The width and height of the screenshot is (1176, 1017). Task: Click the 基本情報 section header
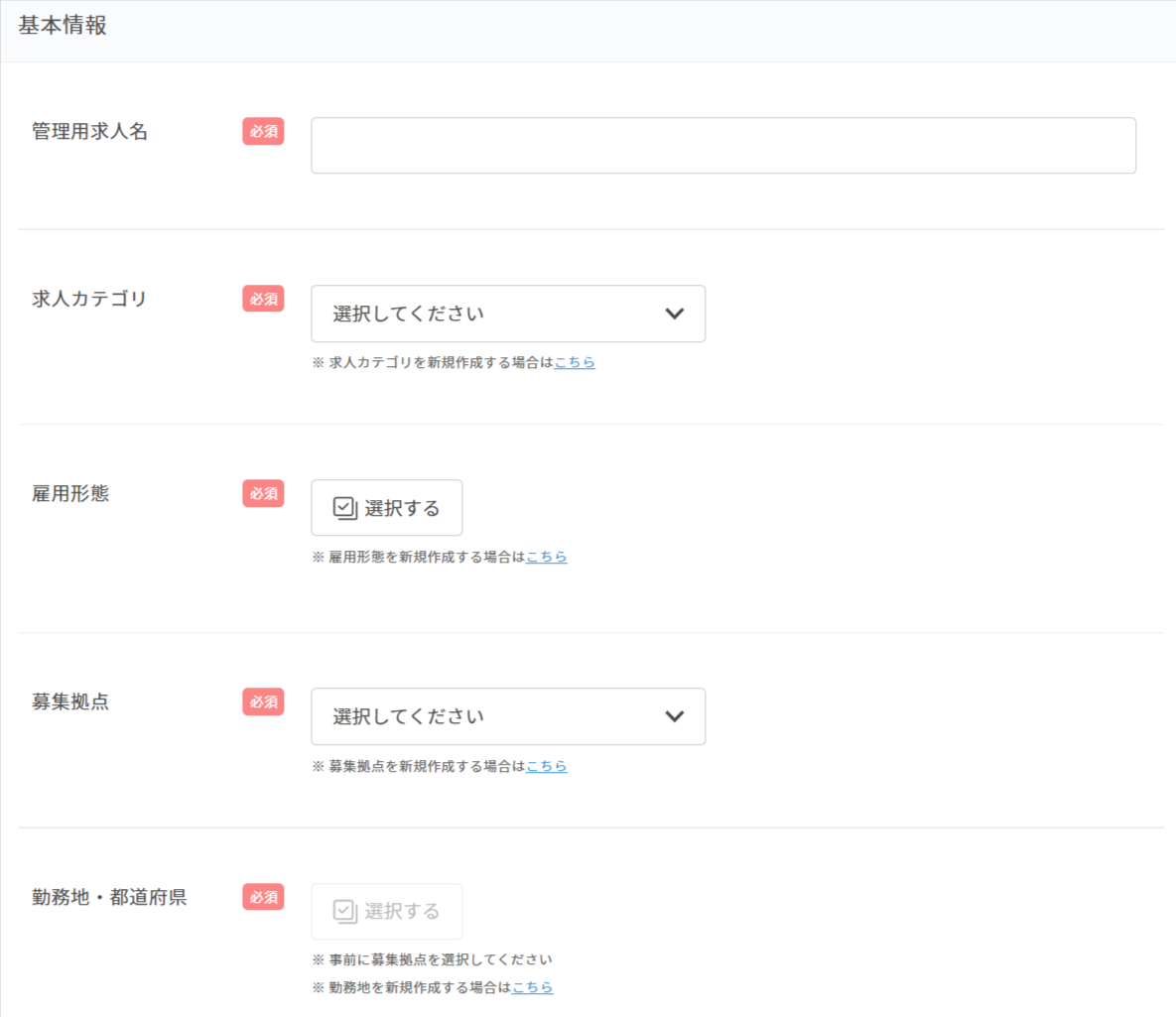[x=63, y=27]
